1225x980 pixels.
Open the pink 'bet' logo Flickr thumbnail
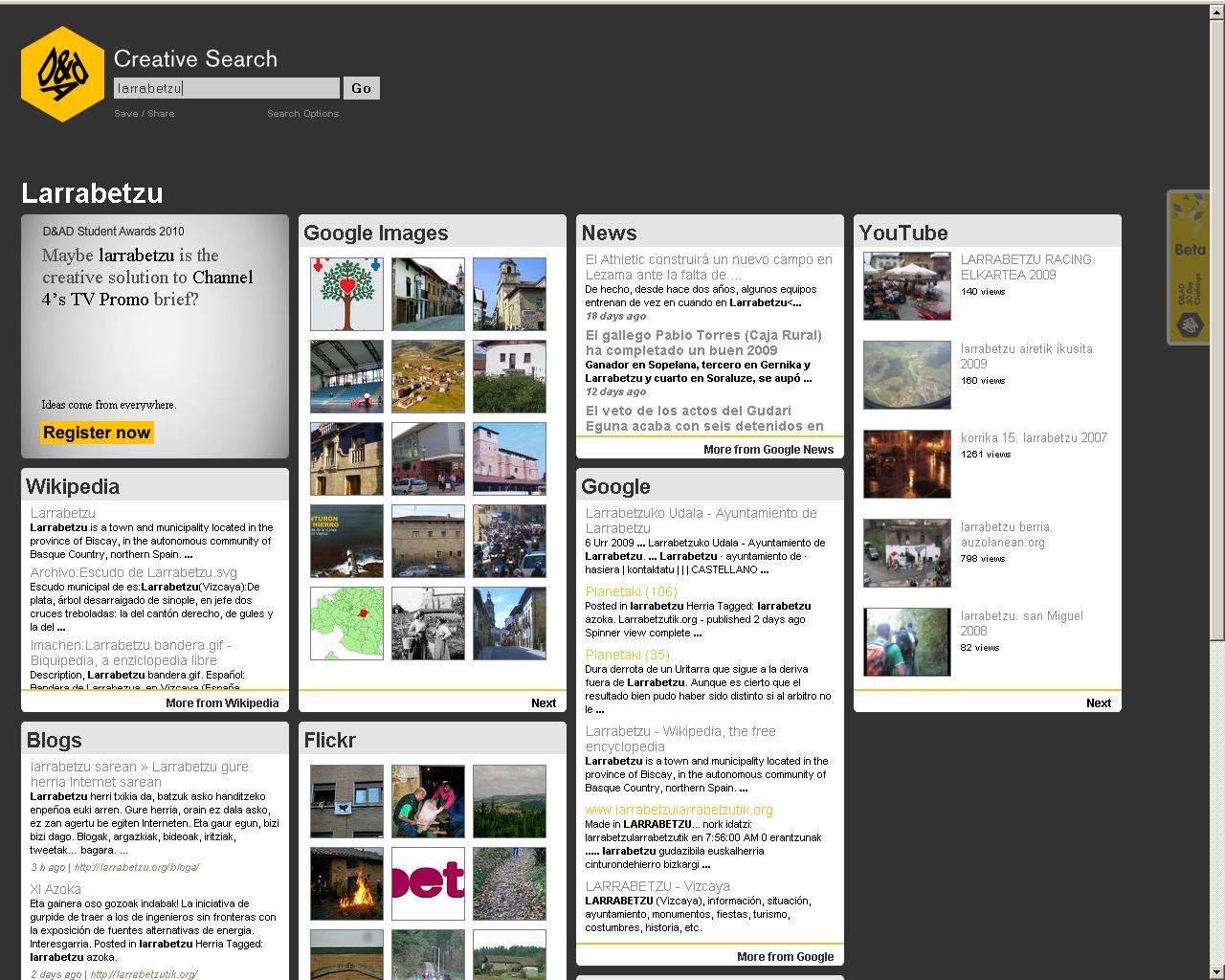coord(428,883)
